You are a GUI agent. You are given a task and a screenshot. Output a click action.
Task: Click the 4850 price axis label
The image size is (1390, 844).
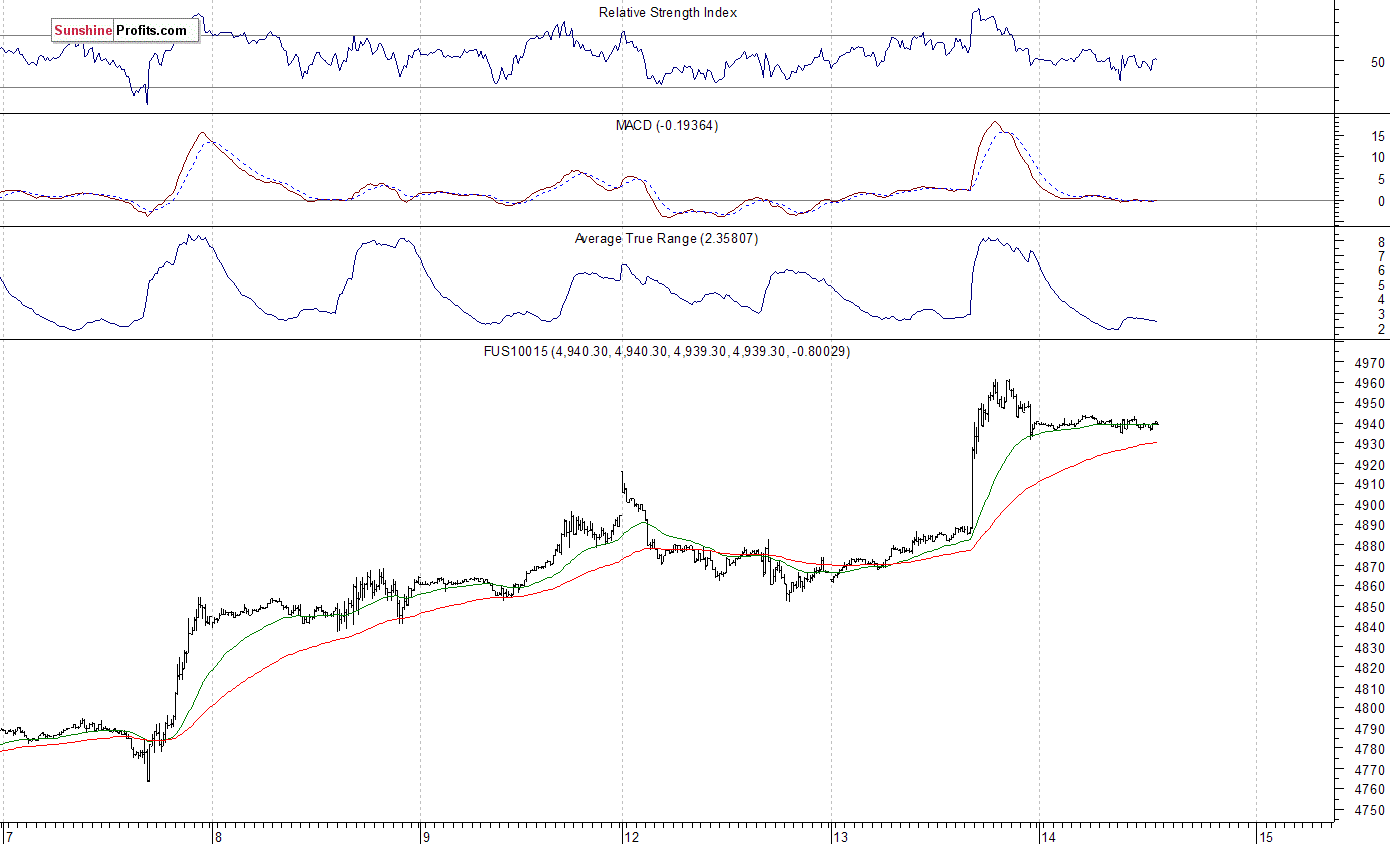[x=1371, y=607]
